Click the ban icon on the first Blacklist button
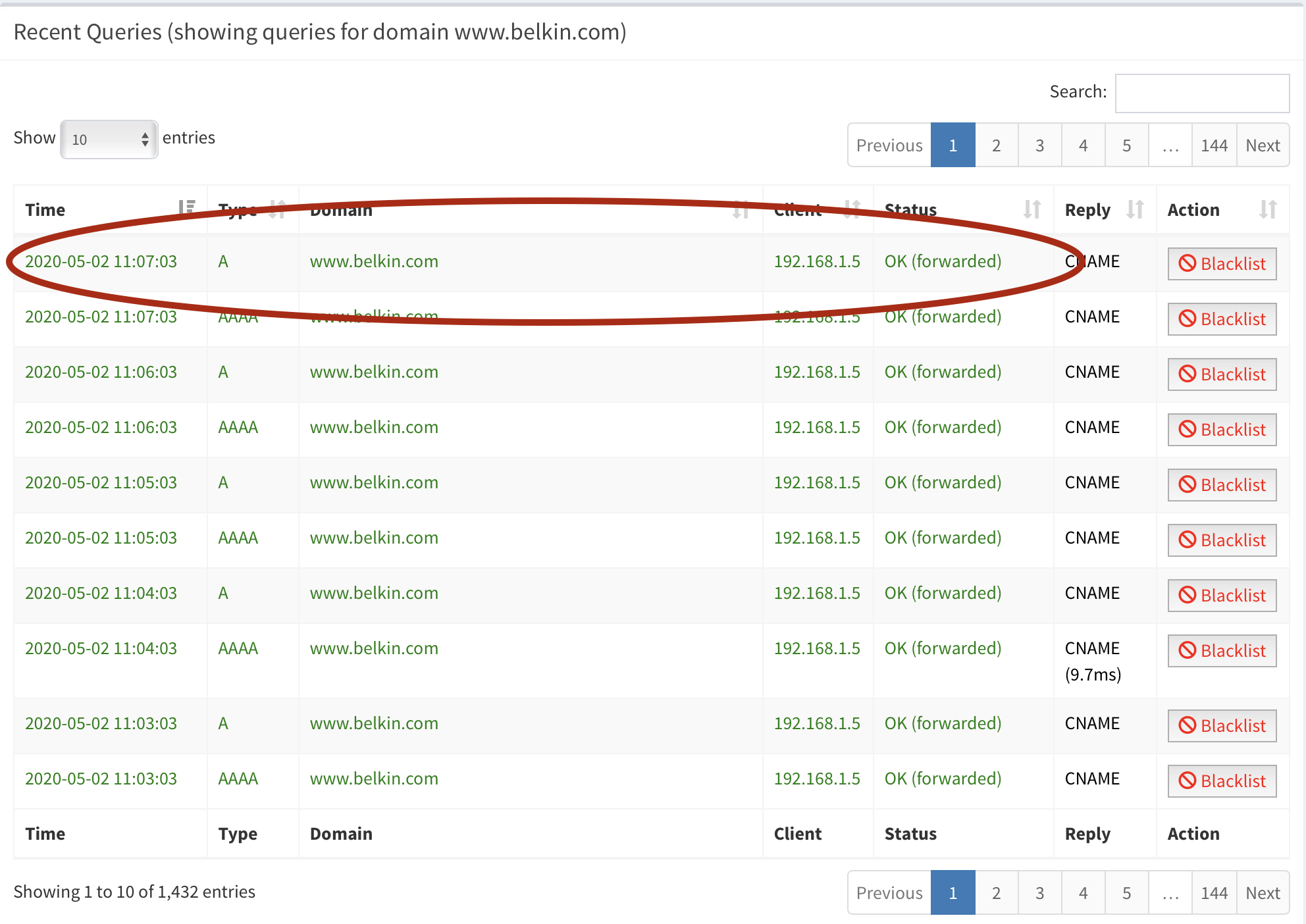 (x=1186, y=263)
